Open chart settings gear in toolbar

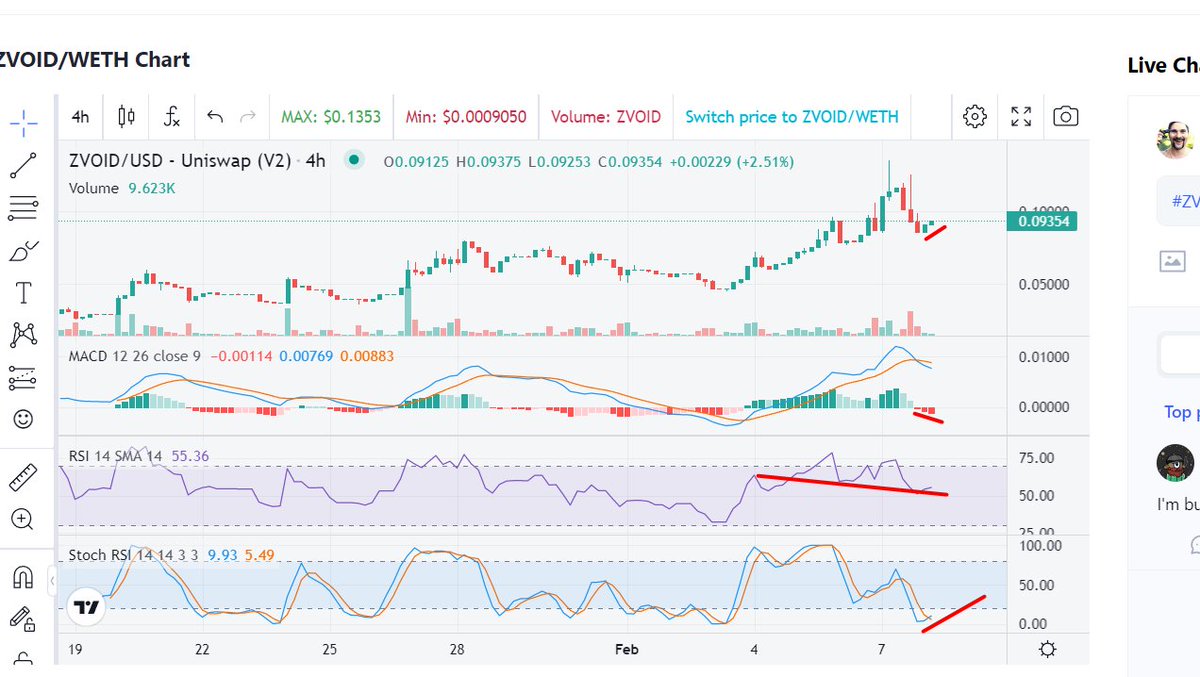point(974,117)
